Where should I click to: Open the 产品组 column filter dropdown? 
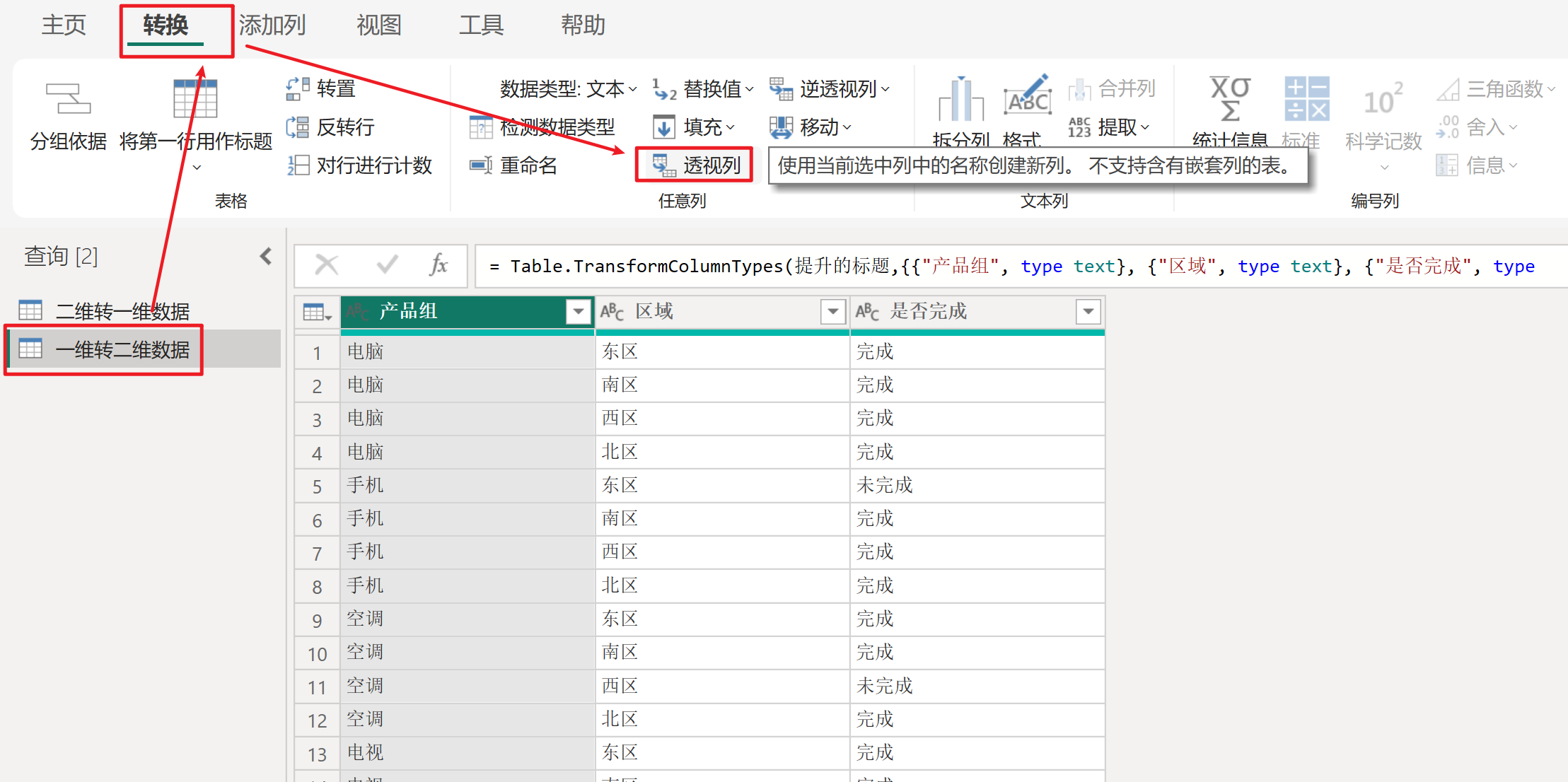pos(578,311)
